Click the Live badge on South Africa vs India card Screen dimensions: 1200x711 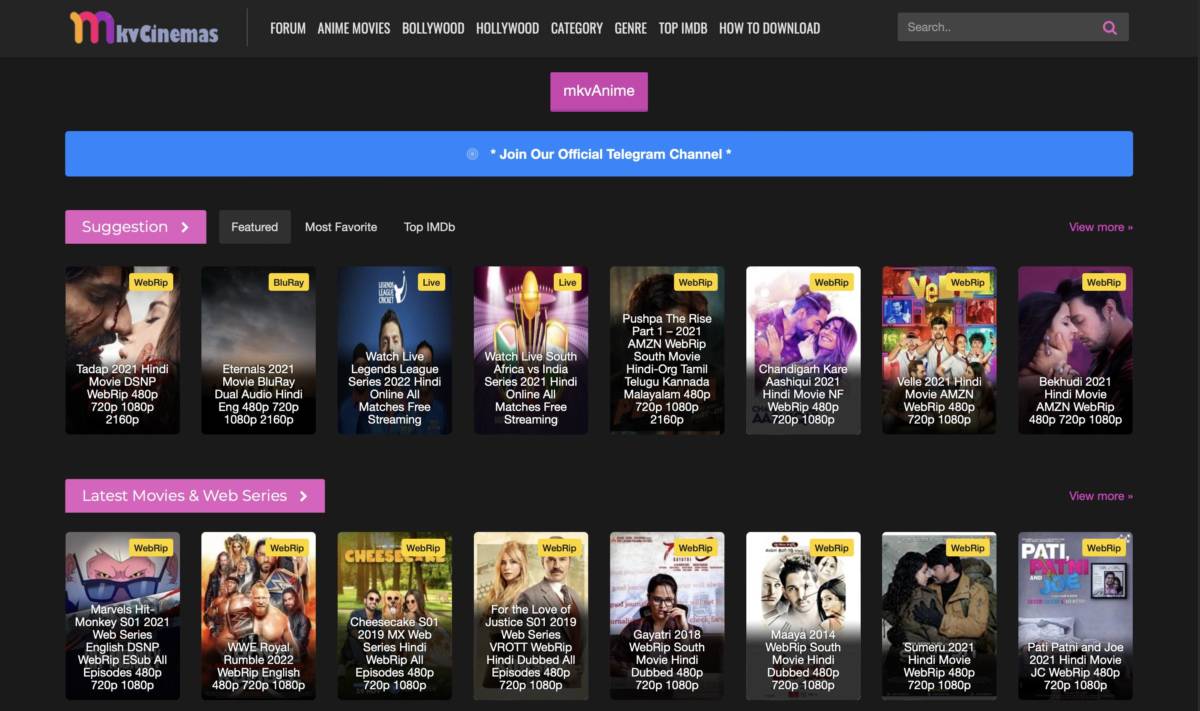(x=567, y=282)
